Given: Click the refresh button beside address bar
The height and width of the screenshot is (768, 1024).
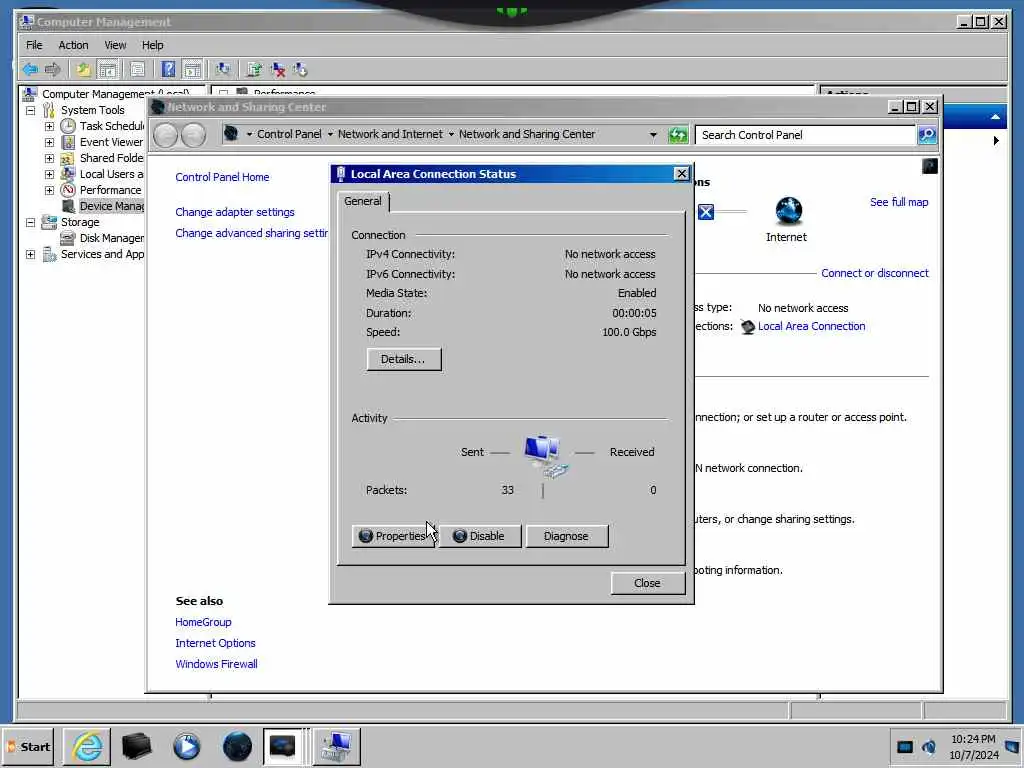Looking at the screenshot, I should (678, 135).
